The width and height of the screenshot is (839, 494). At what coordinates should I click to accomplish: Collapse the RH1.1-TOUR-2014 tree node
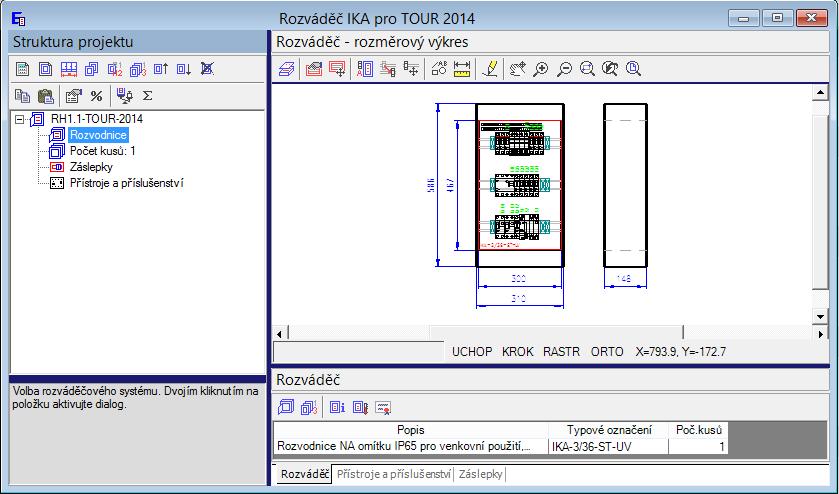click(x=20, y=119)
